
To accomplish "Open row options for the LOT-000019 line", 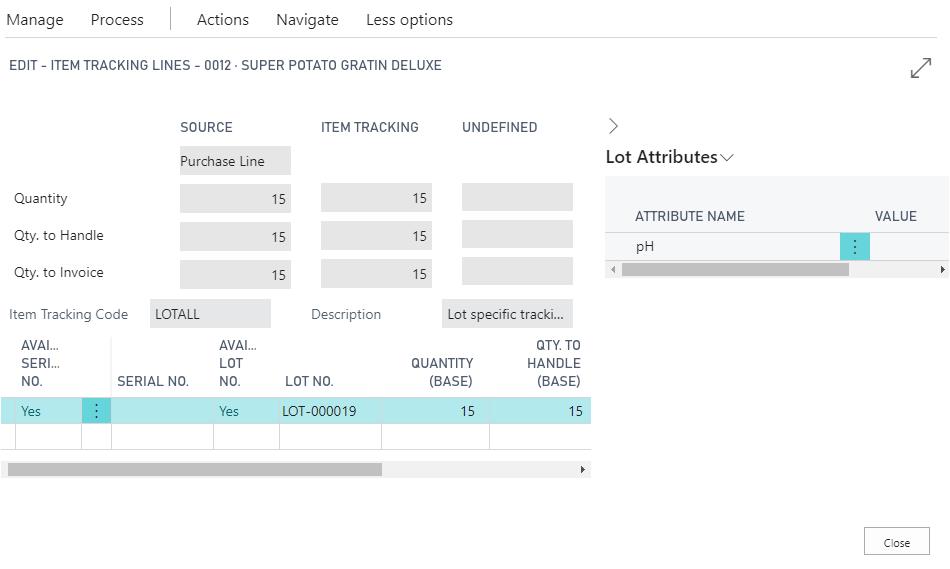I will [96, 411].
